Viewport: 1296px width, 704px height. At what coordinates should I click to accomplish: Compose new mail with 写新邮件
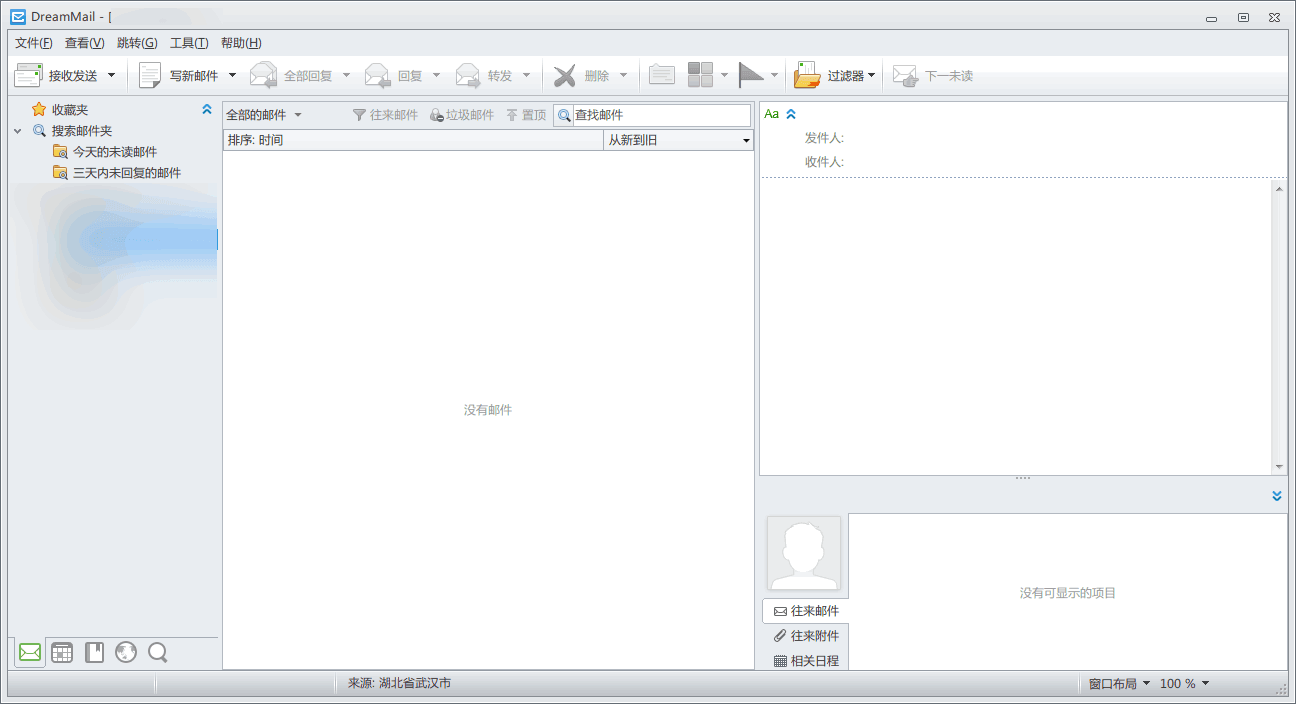point(180,75)
